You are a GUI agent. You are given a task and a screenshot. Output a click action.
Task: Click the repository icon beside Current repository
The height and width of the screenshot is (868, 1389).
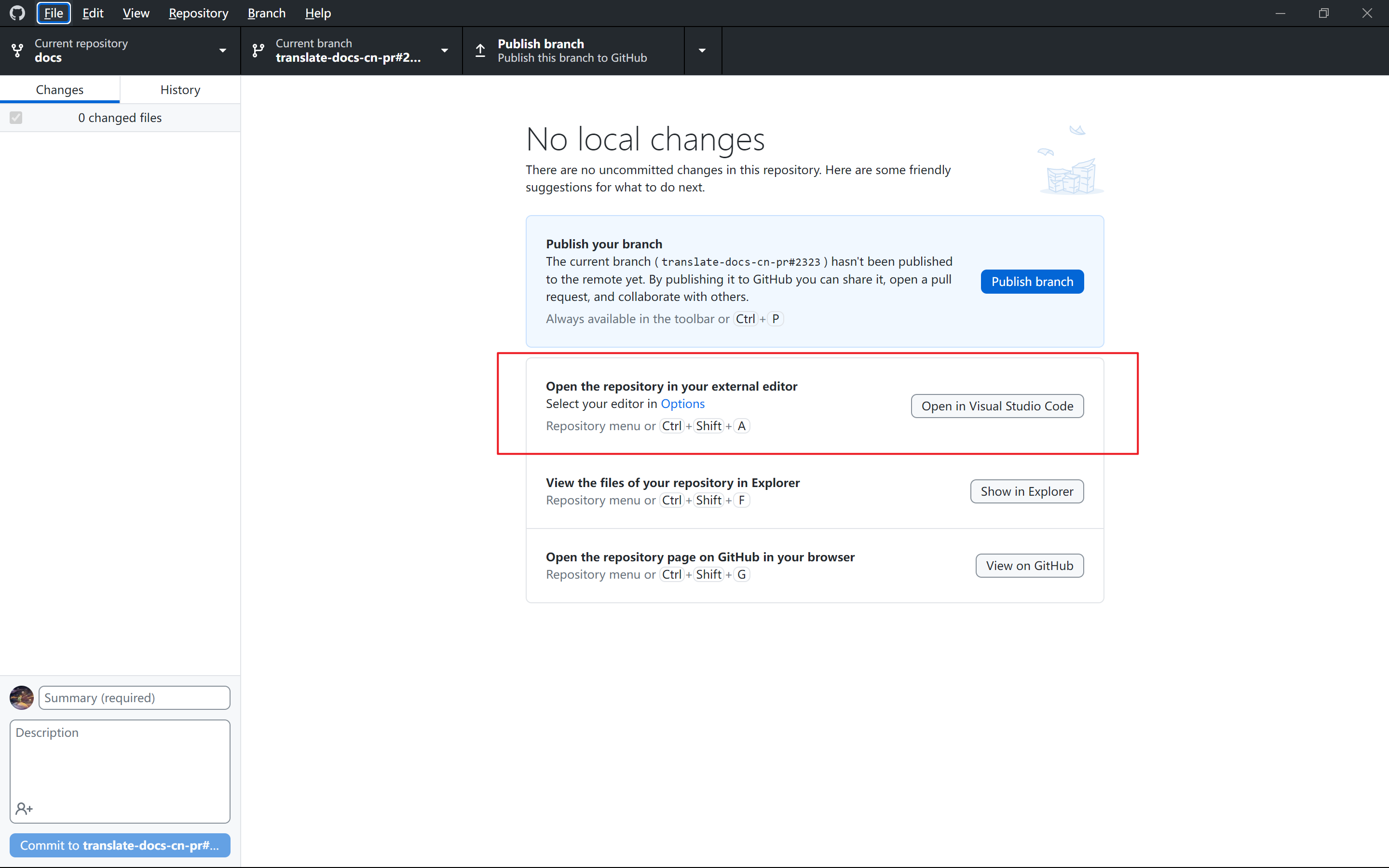point(18,51)
